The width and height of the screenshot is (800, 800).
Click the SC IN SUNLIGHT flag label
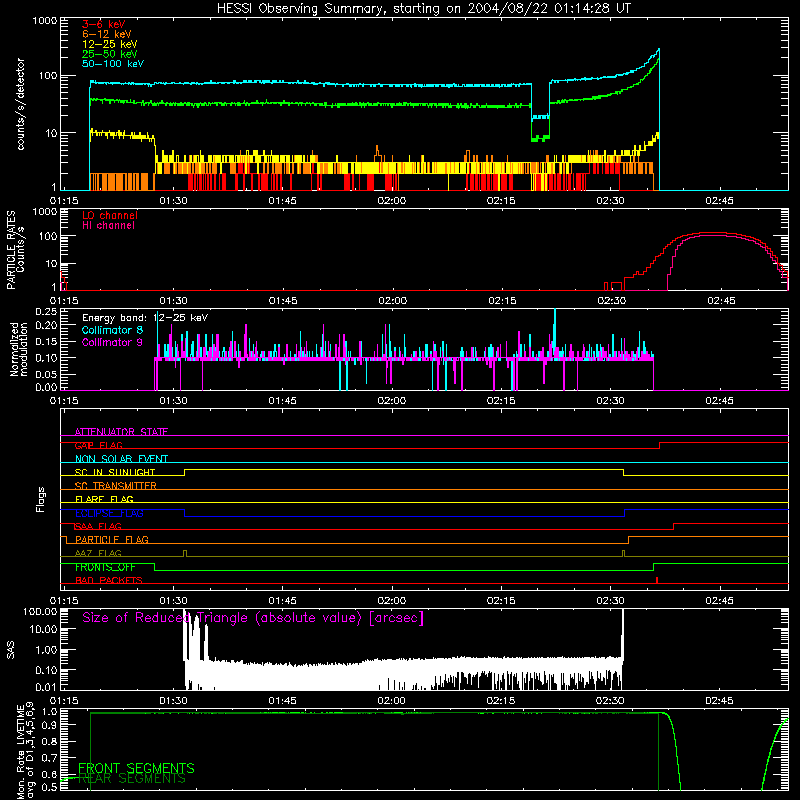[115, 472]
